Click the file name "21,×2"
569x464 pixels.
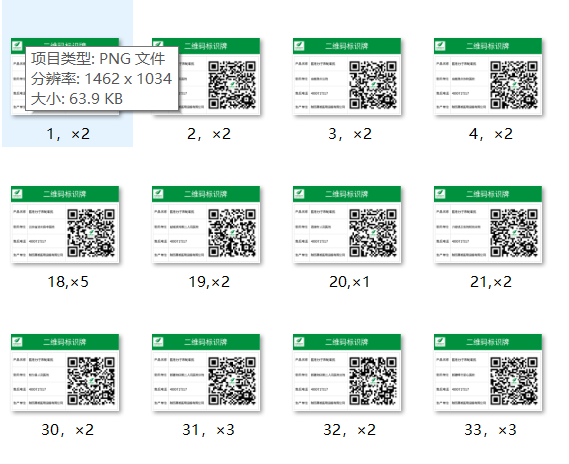491,282
